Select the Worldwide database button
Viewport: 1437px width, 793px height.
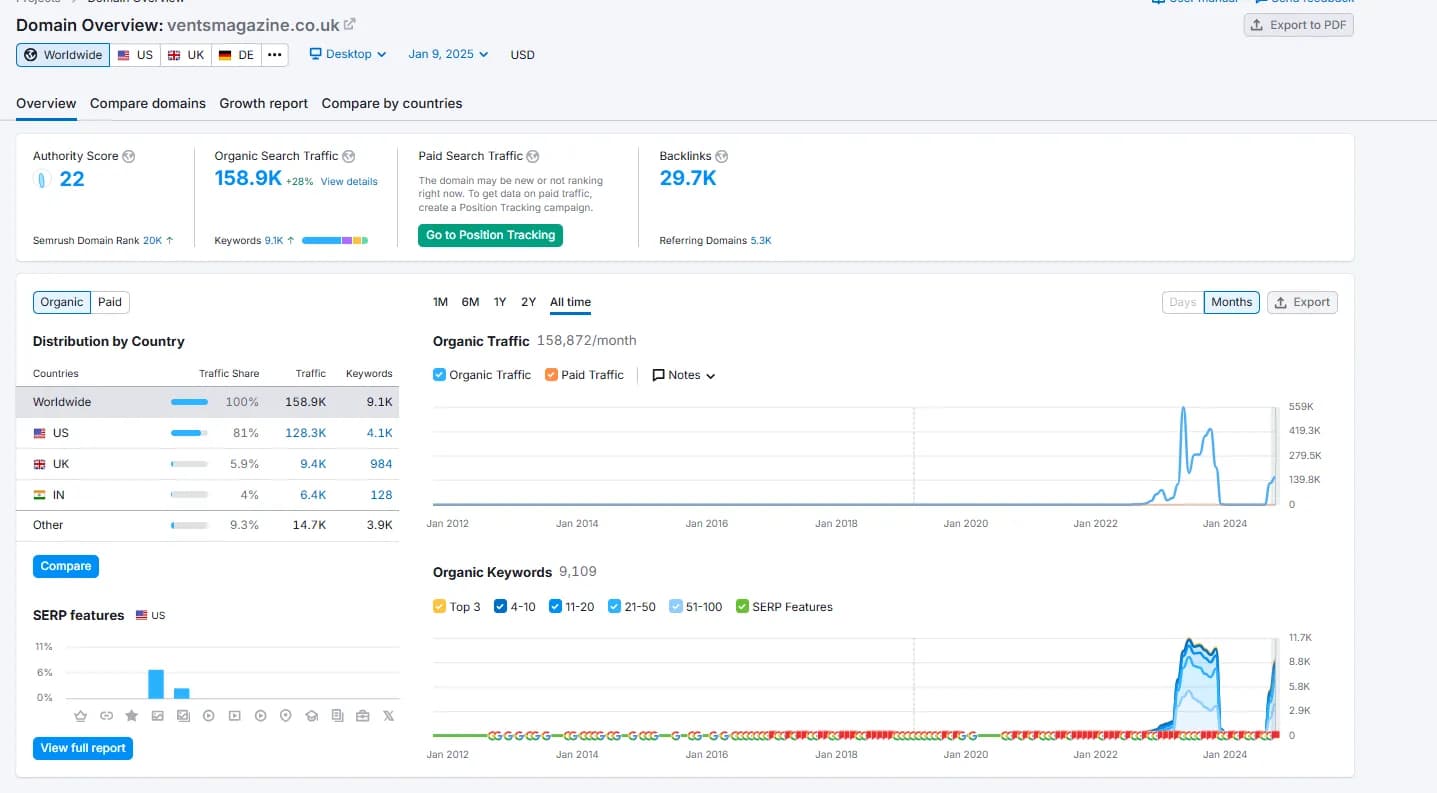[63, 54]
